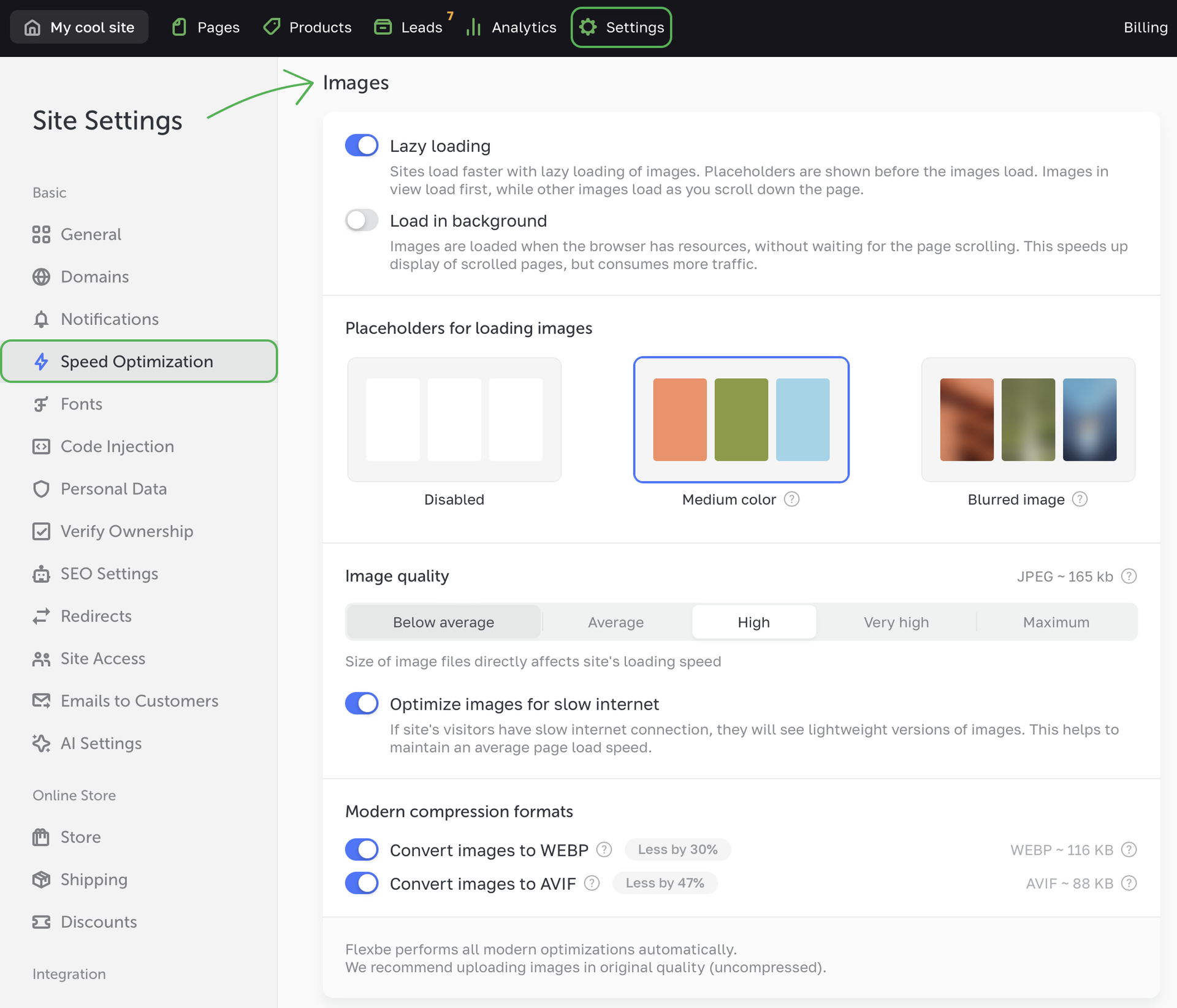
Task: Open Billing link in top bar
Action: click(1145, 28)
